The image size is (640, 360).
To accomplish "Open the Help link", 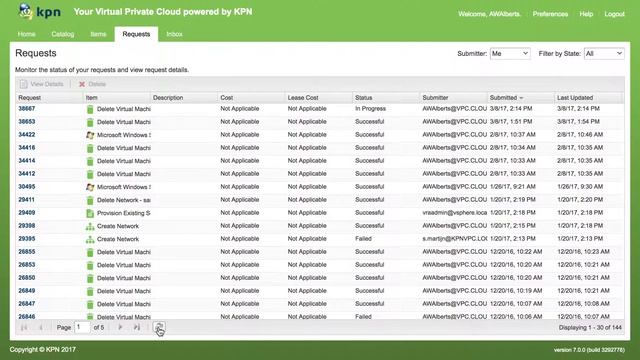I will click(586, 14).
